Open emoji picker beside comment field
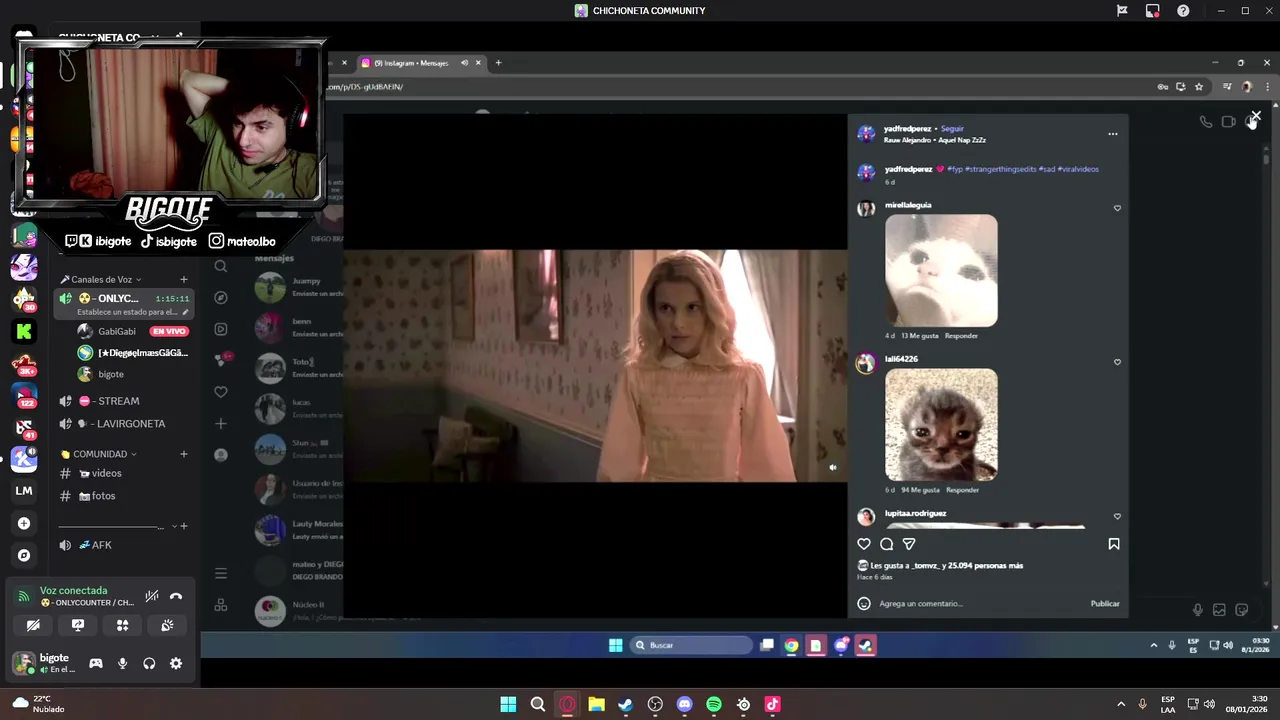Screen dimensions: 1280x720 [864, 604]
